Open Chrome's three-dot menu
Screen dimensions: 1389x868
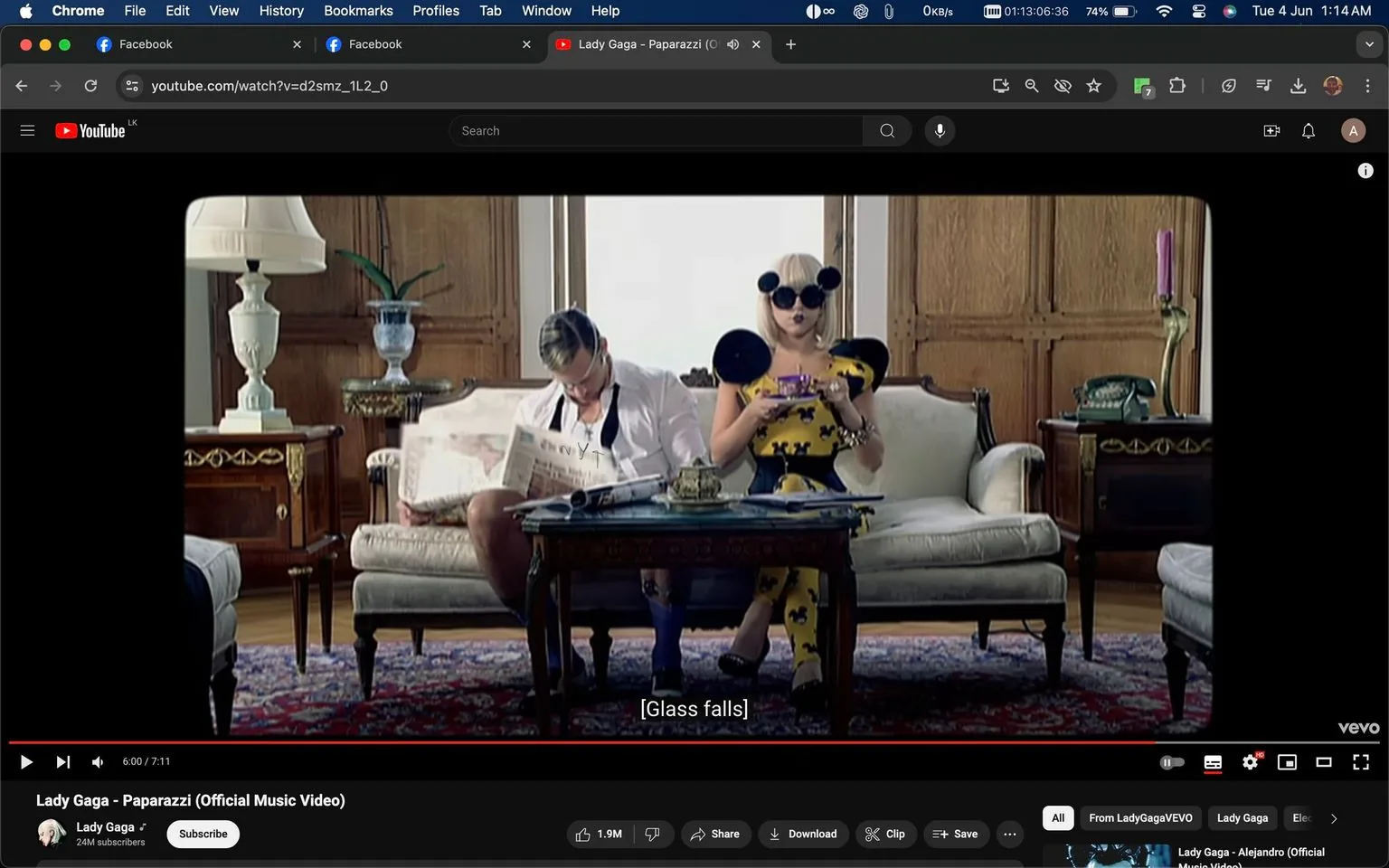[1368, 85]
